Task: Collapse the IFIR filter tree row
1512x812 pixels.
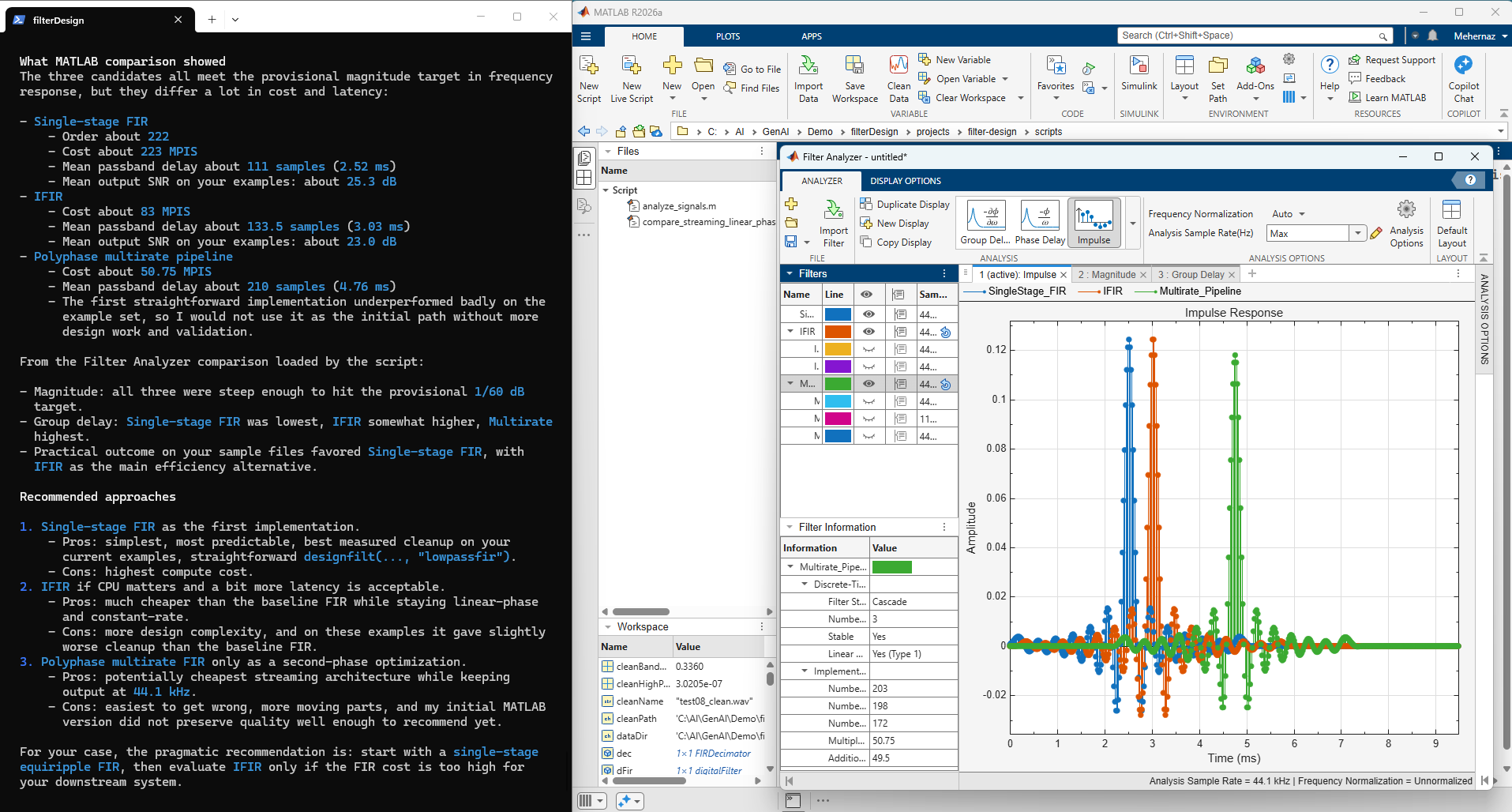Action: 790,332
